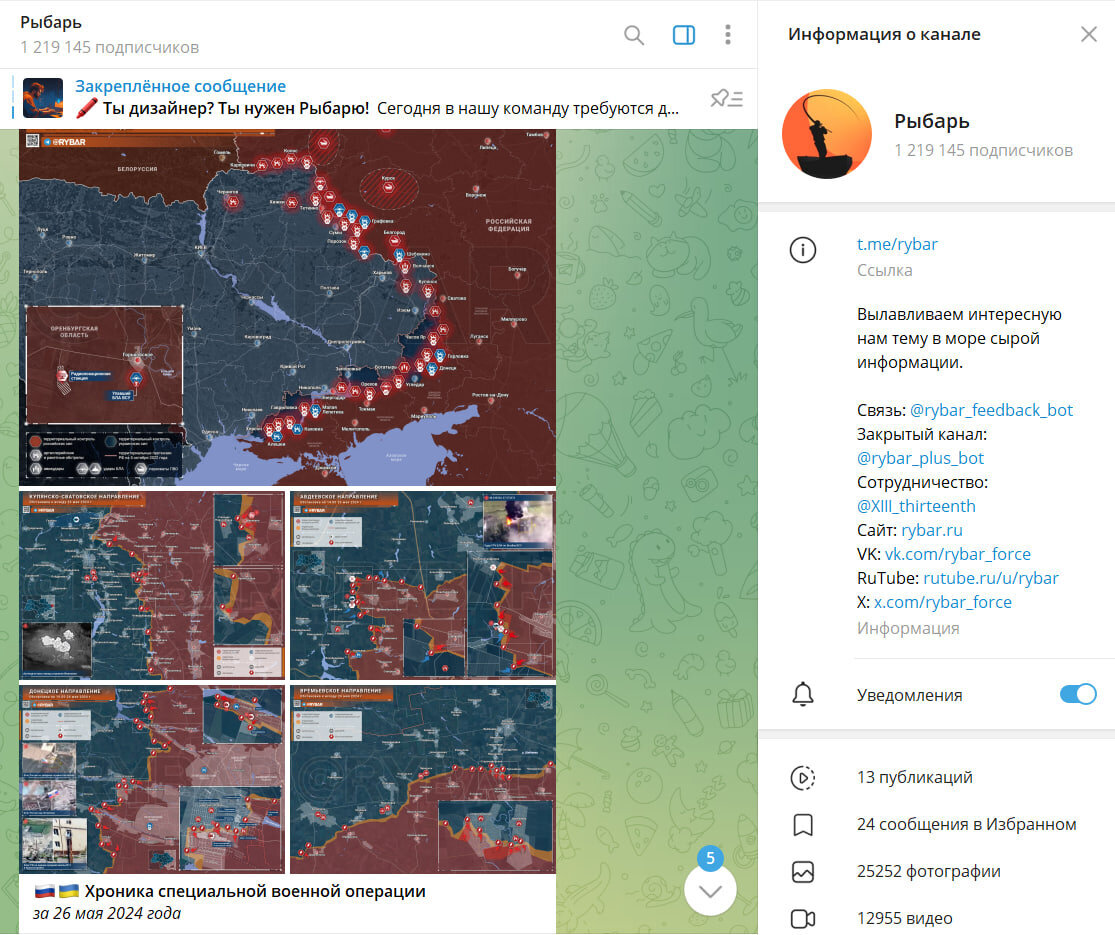Open search in the Рыбарь channel
1115x935 pixels.
click(634, 35)
